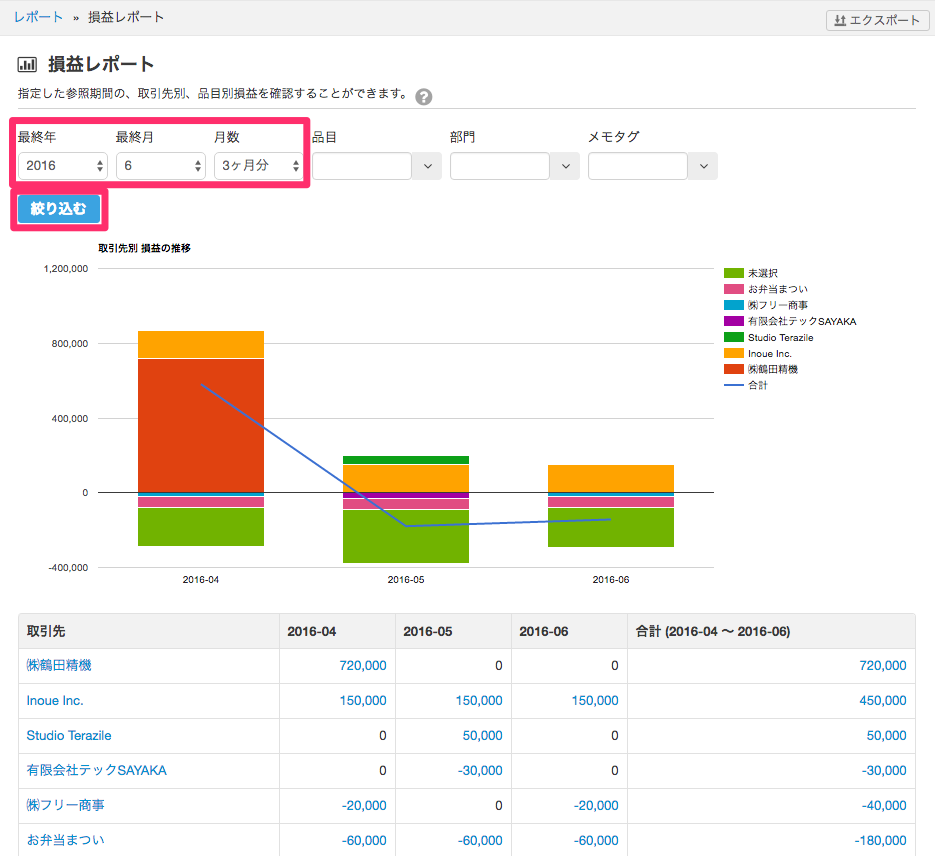Click the green Studio Terazile bar in 2016-05

tap(406, 460)
